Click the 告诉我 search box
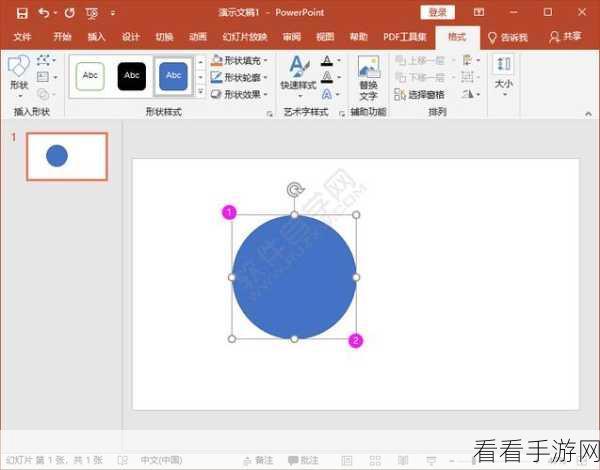 coord(509,37)
